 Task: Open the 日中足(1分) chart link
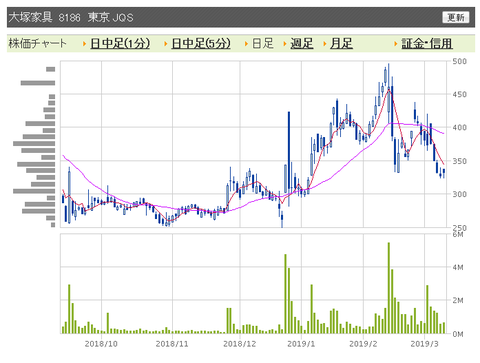tap(120, 43)
